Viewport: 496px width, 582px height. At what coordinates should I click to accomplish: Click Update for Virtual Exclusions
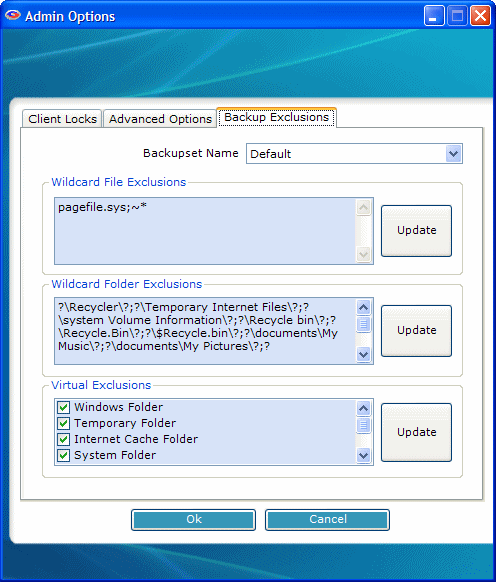click(416, 432)
